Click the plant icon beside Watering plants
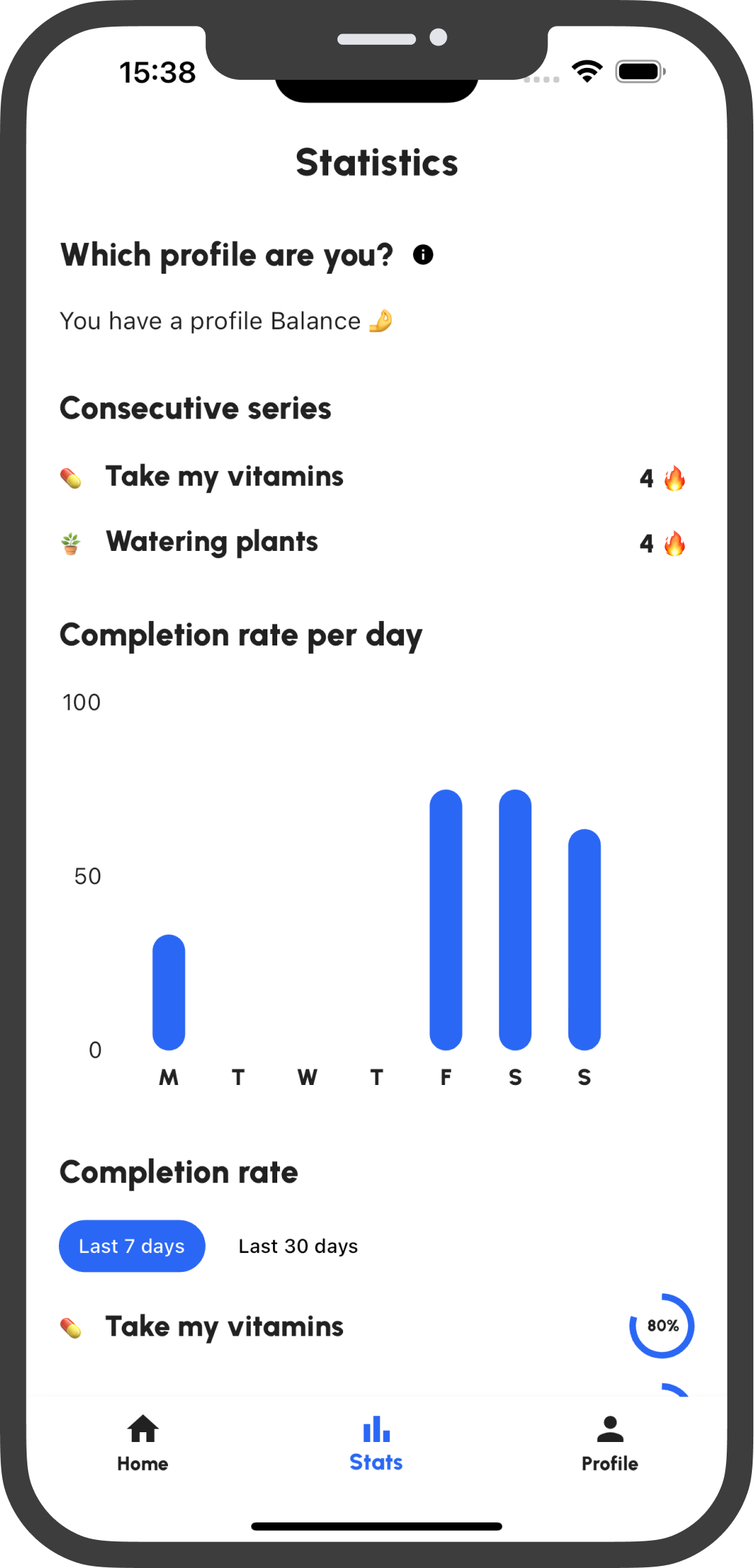 pos(71,543)
